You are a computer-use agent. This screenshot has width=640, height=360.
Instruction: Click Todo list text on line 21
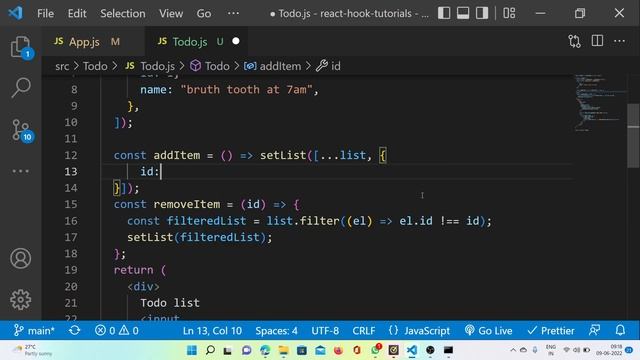170,303
